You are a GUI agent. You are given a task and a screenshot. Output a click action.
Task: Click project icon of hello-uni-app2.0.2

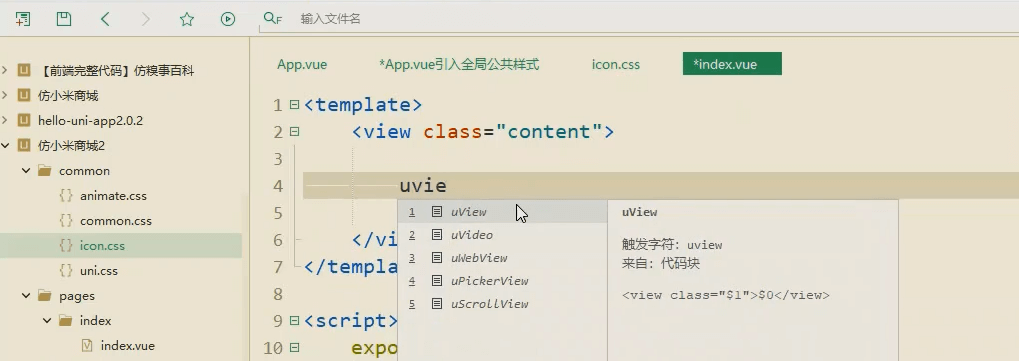point(24,120)
